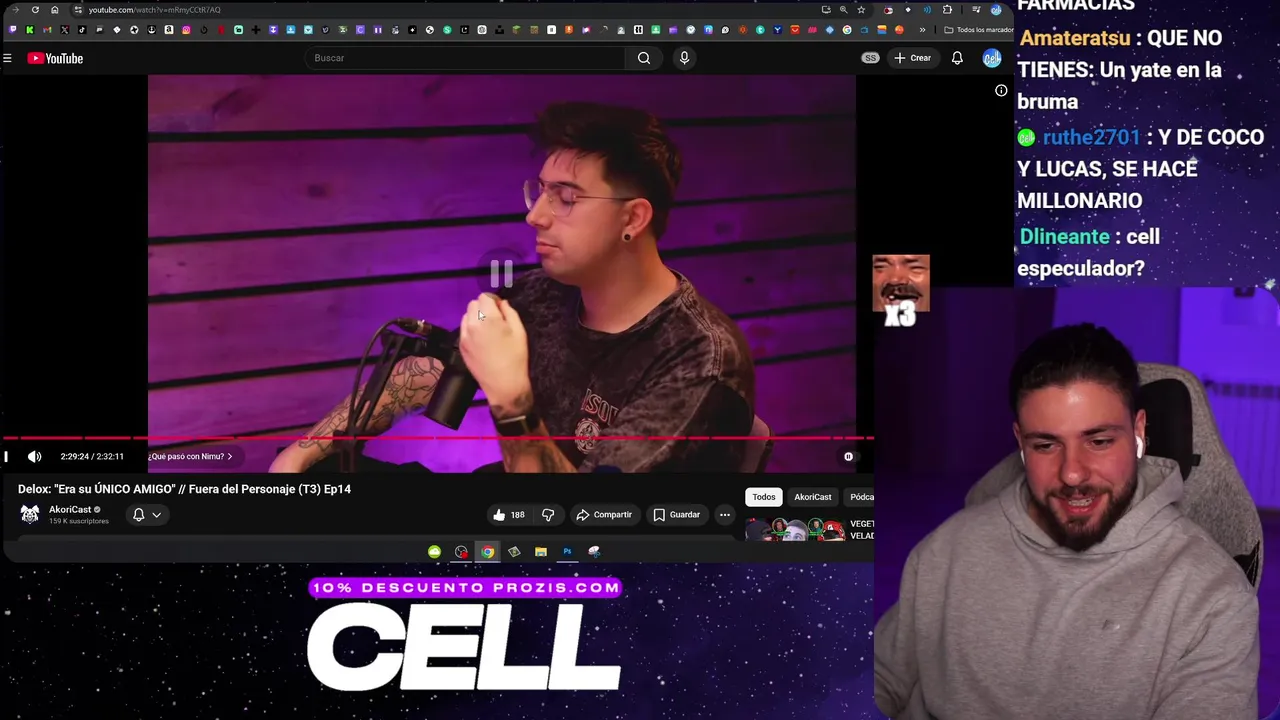Open File Explorer from the taskbar

[541, 552]
